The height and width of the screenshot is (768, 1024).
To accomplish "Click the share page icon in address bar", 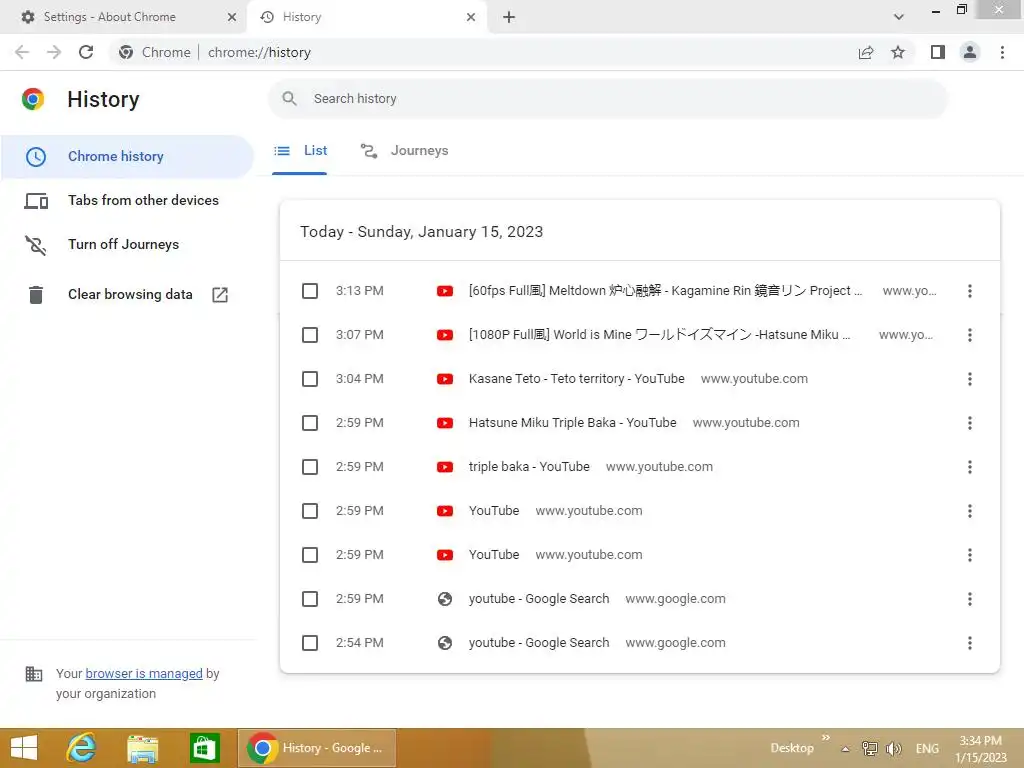I will click(x=866, y=52).
